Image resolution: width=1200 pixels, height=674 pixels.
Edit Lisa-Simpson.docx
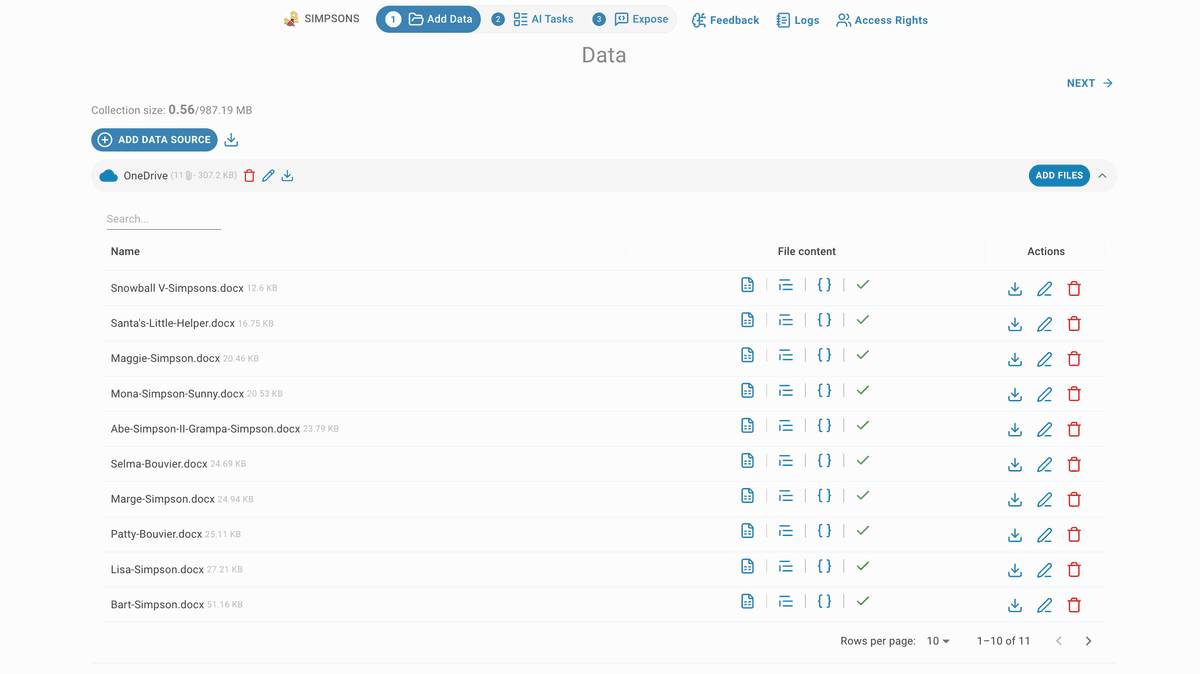pos(1045,570)
